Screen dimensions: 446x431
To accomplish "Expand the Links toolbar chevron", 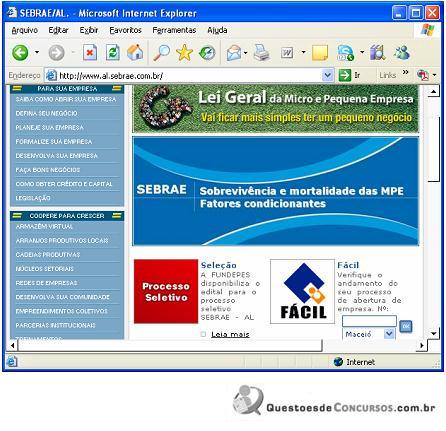I will tap(405, 72).
